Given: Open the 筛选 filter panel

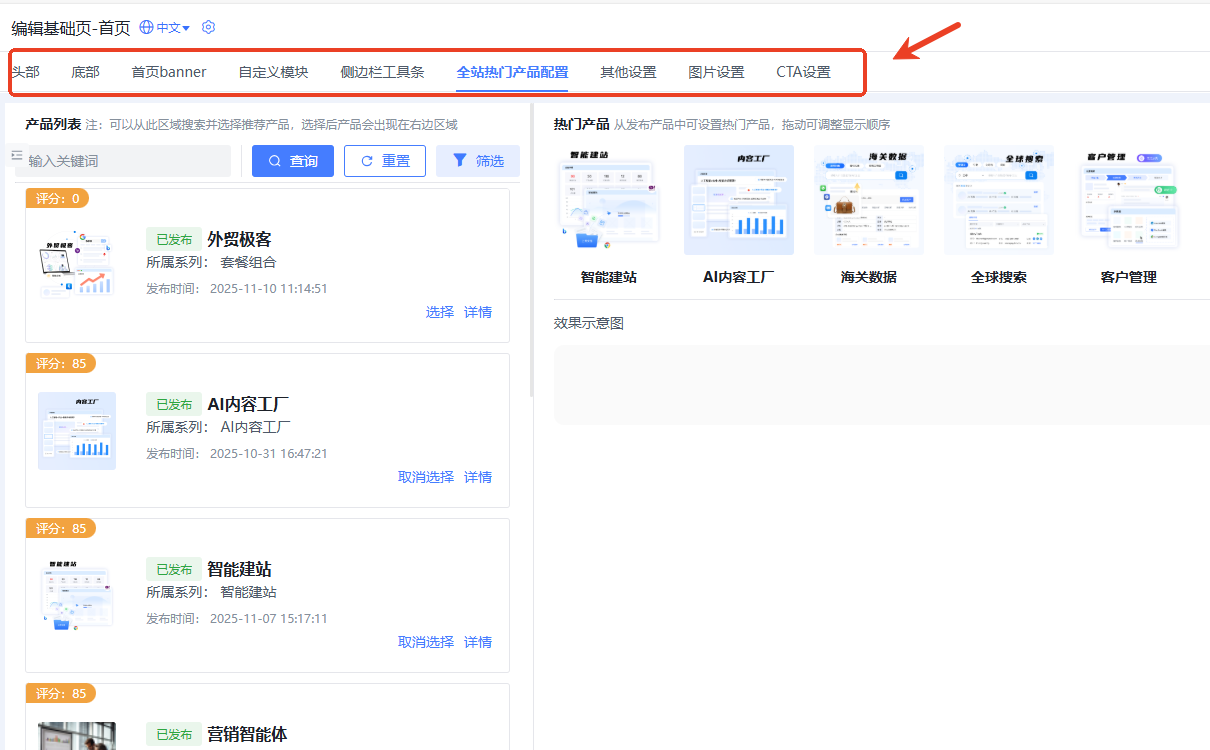Looking at the screenshot, I should point(477,161).
